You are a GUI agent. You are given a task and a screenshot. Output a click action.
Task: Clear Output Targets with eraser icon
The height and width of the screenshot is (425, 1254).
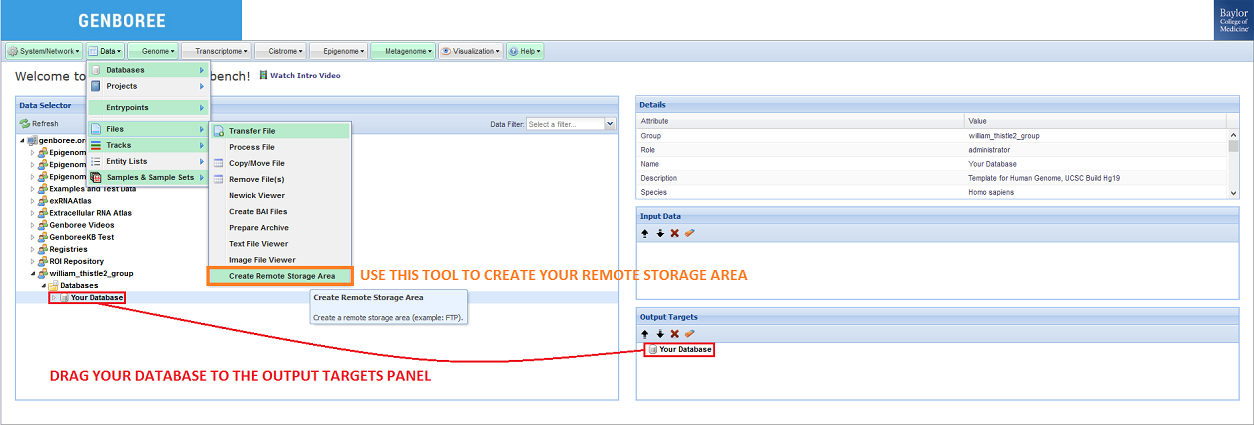pyautogui.click(x=690, y=333)
